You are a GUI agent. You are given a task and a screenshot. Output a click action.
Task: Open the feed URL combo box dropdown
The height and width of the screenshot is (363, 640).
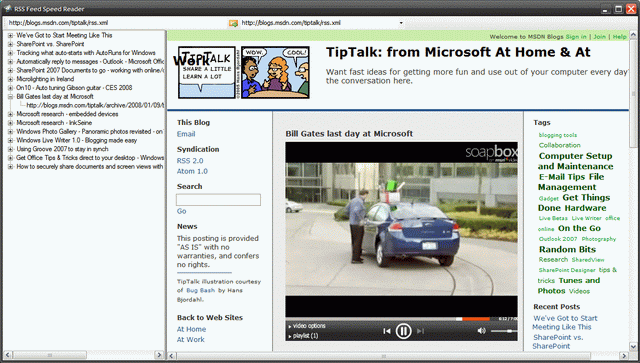click(x=401, y=23)
